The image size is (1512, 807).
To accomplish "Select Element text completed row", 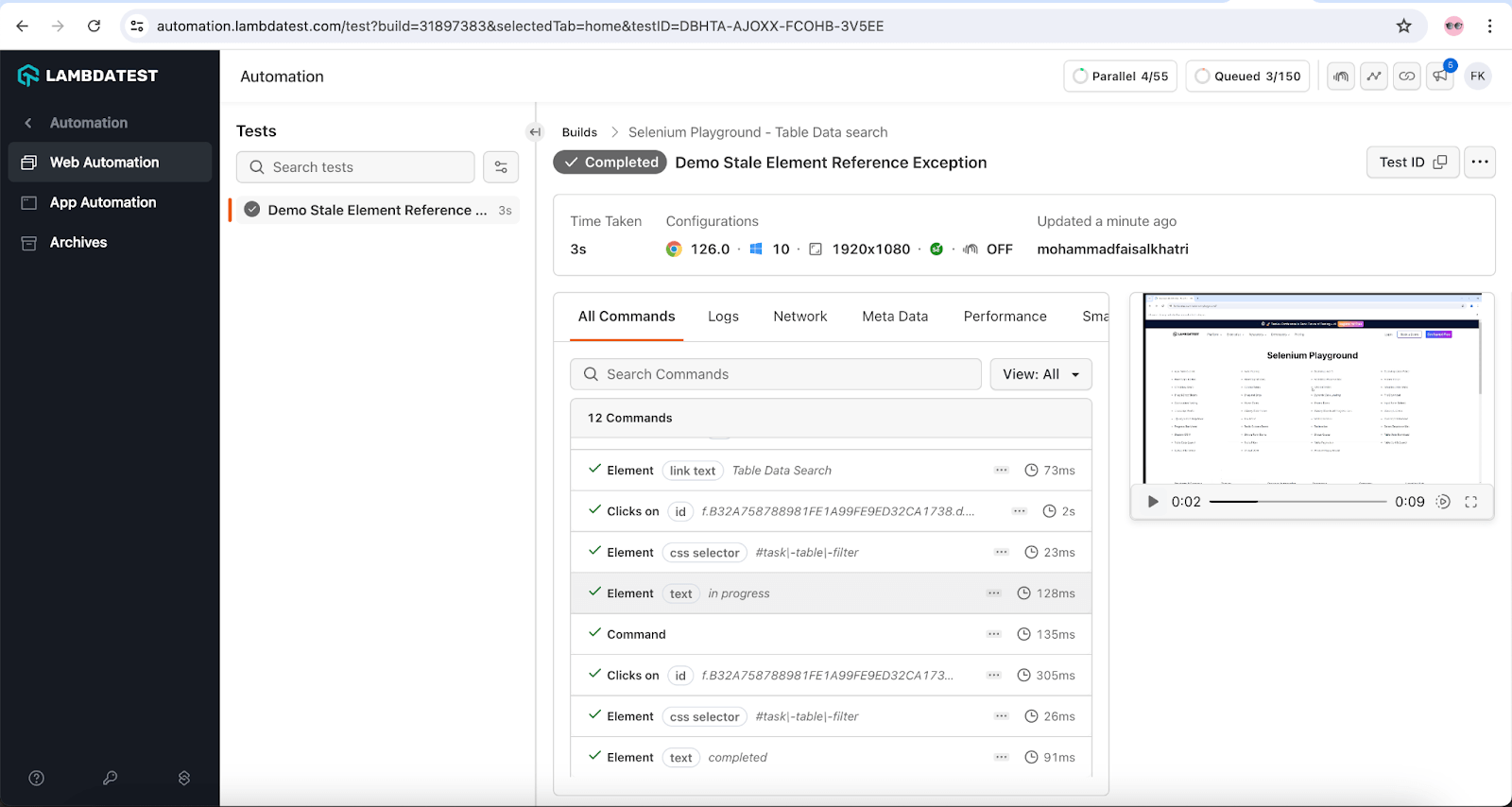I will [831, 758].
